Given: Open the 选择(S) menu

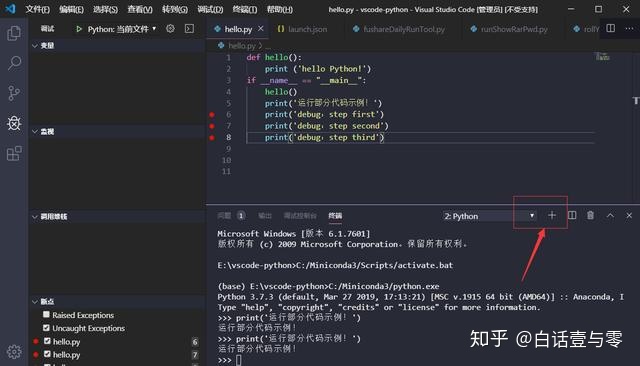Looking at the screenshot, I should [105, 9].
